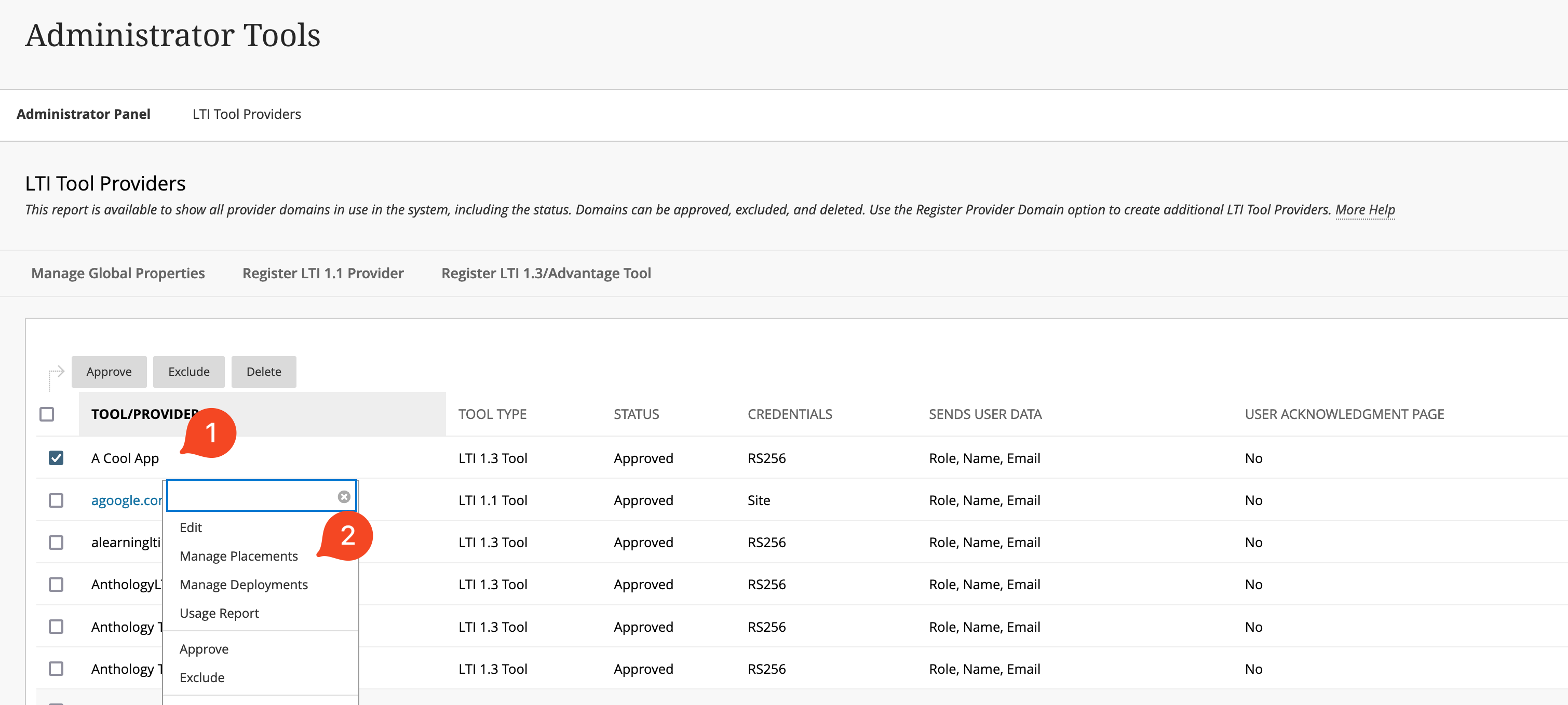Switch to Administrator Panel tab
This screenshot has width=1568, height=705.
click(x=84, y=113)
